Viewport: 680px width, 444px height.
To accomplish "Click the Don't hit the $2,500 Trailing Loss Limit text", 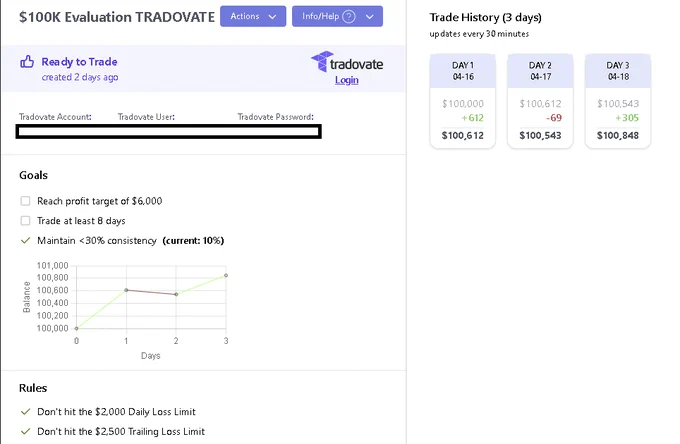I will [121, 432].
